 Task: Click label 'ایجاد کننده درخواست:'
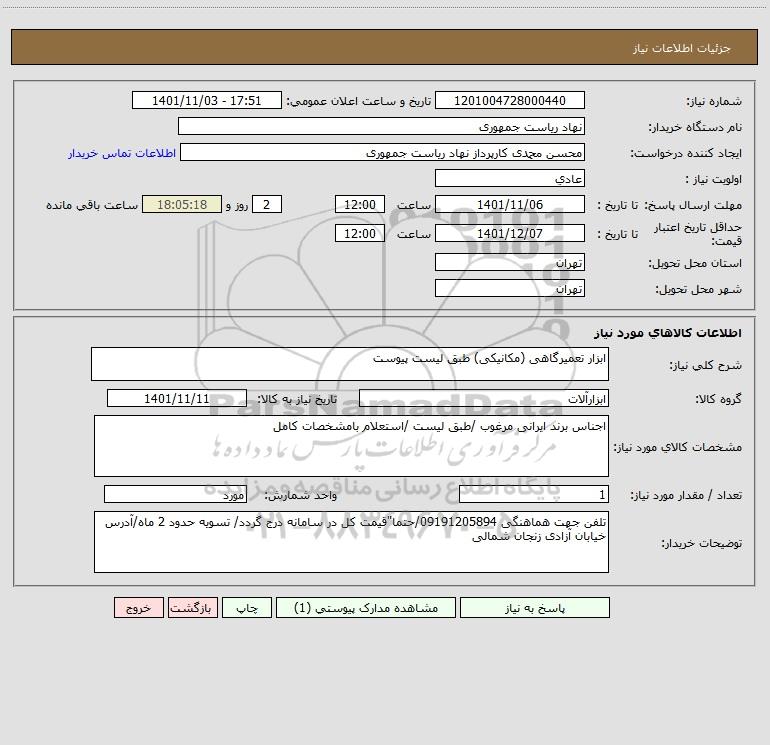(x=686, y=153)
